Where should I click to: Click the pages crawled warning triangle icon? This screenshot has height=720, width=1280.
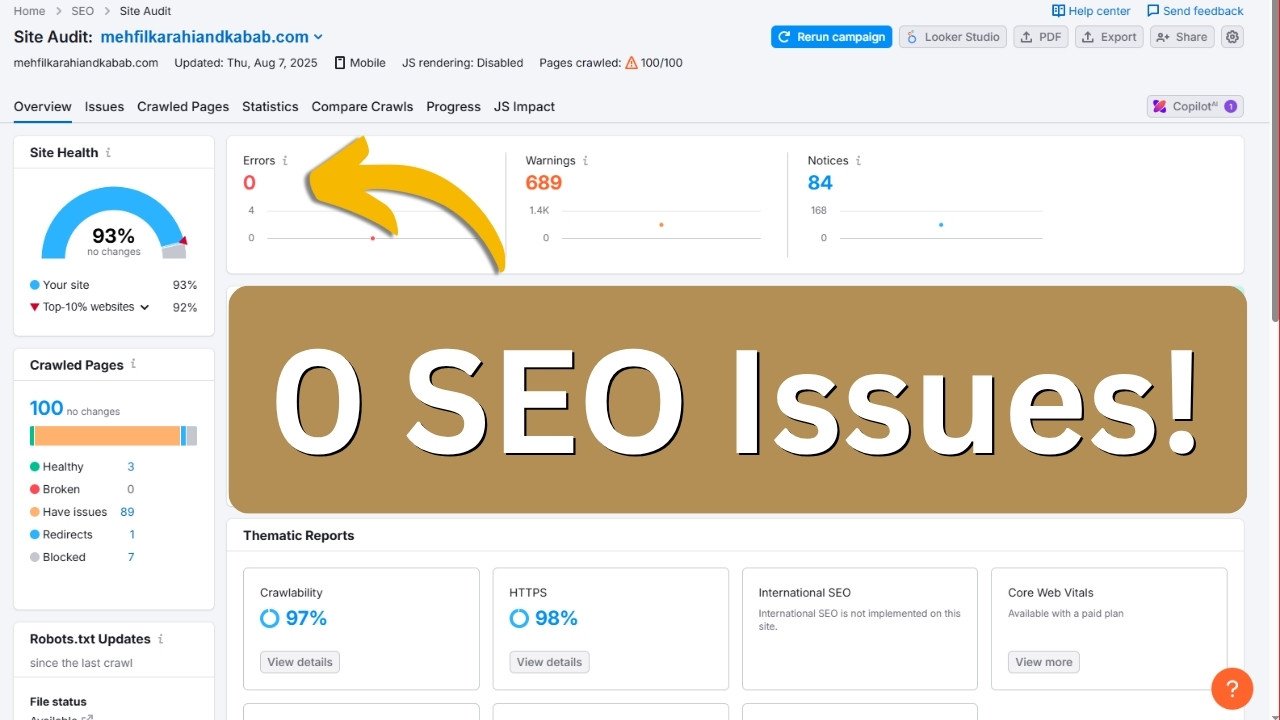[x=631, y=62]
